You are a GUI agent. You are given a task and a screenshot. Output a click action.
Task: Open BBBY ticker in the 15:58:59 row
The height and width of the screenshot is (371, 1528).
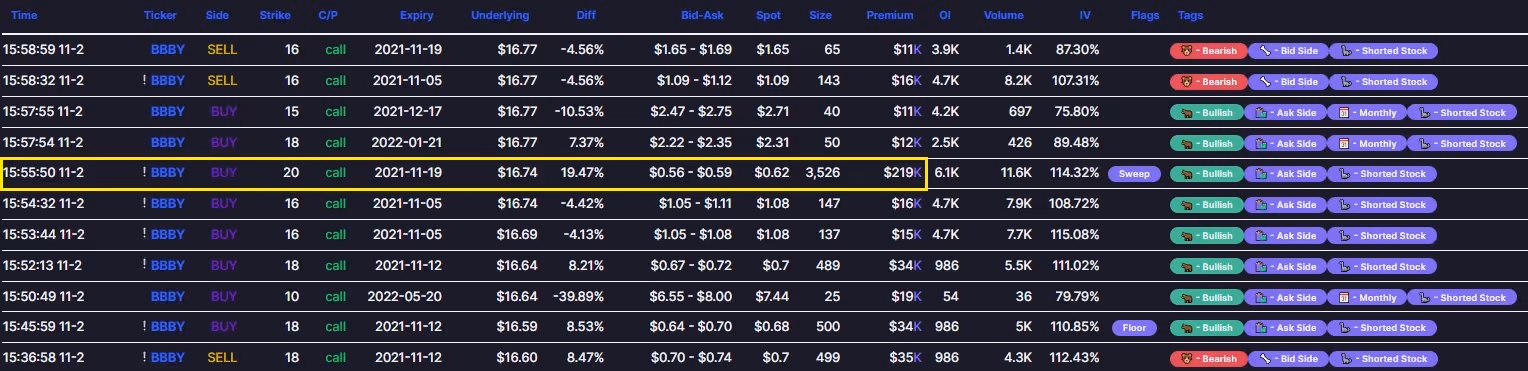click(x=168, y=49)
